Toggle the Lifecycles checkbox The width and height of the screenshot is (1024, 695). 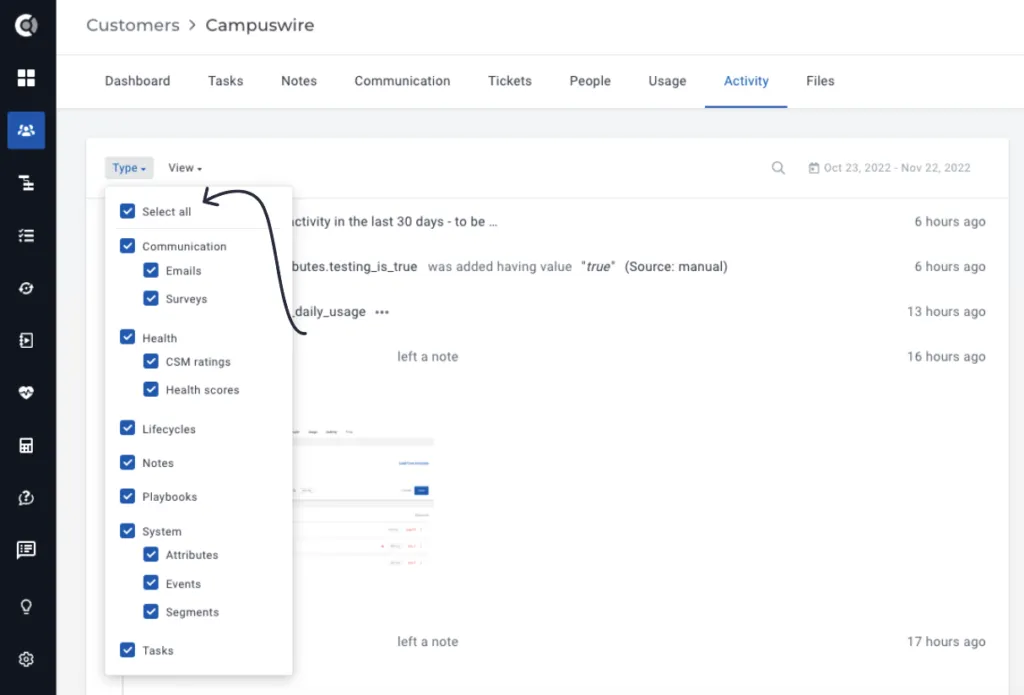(127, 428)
